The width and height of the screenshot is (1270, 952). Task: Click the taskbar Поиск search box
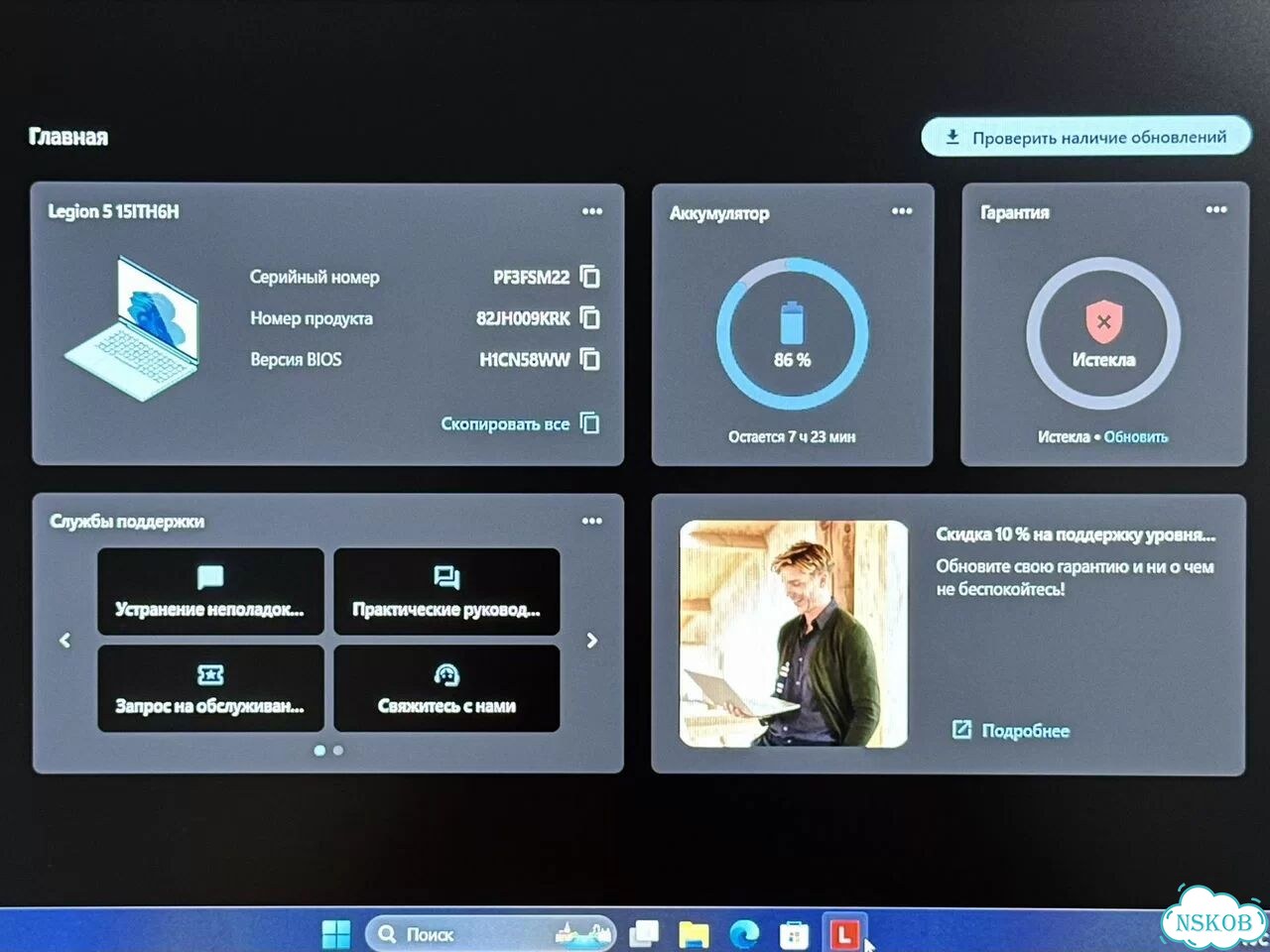coord(491,933)
